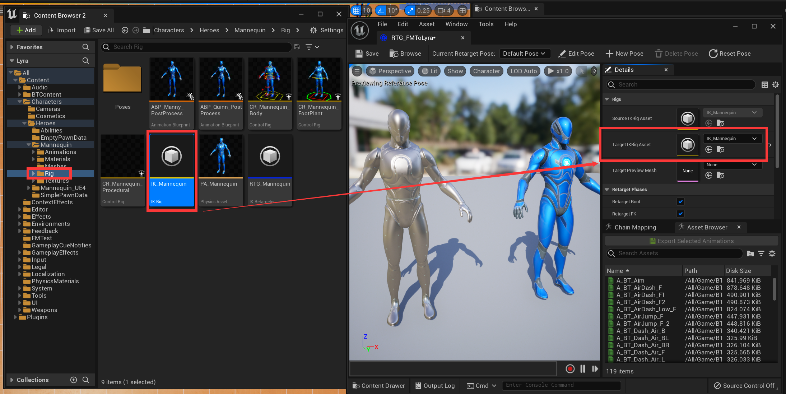Image resolution: width=786 pixels, height=394 pixels.
Task: Click the Content Browser Settings gear
Action: [x=326, y=30]
